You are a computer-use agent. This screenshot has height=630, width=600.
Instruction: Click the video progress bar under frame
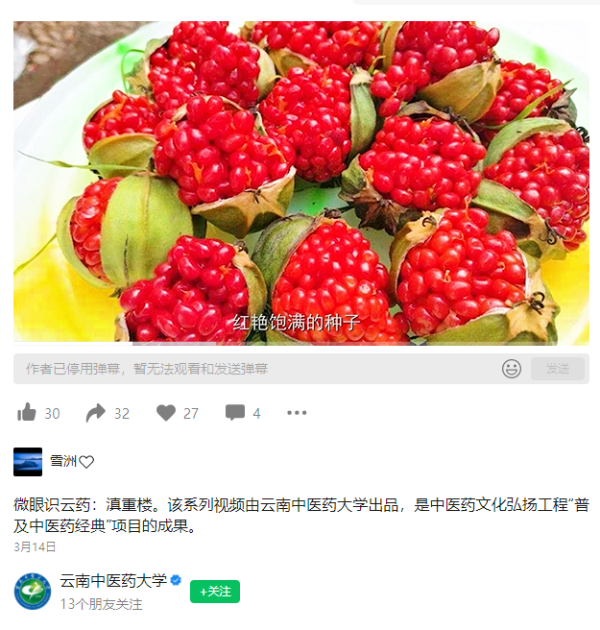(301, 344)
